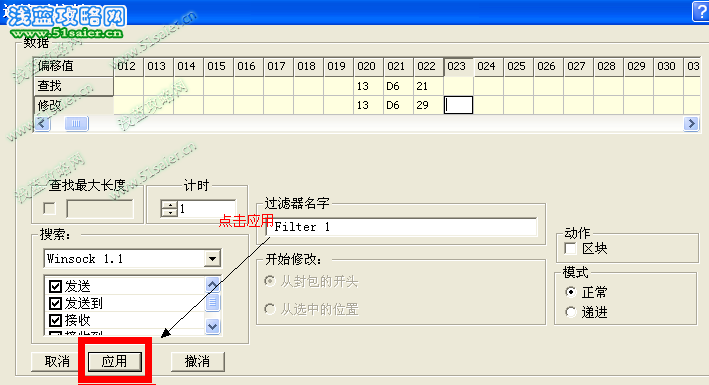The image size is (709, 385).
Task: Uncheck the 发送 checkbox
Action: point(55,286)
